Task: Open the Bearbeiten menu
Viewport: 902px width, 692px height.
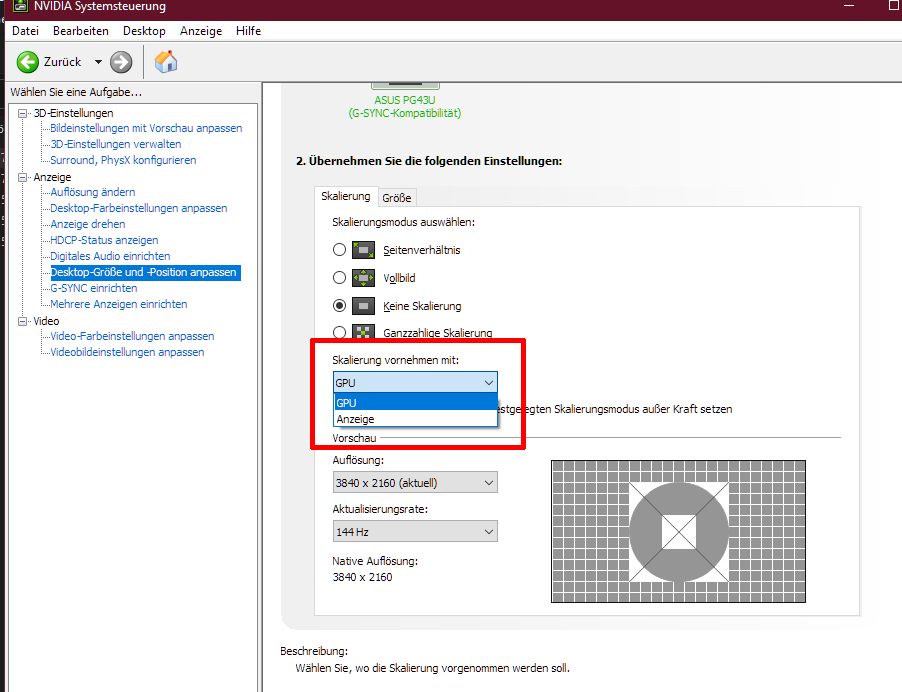Action: [x=81, y=31]
